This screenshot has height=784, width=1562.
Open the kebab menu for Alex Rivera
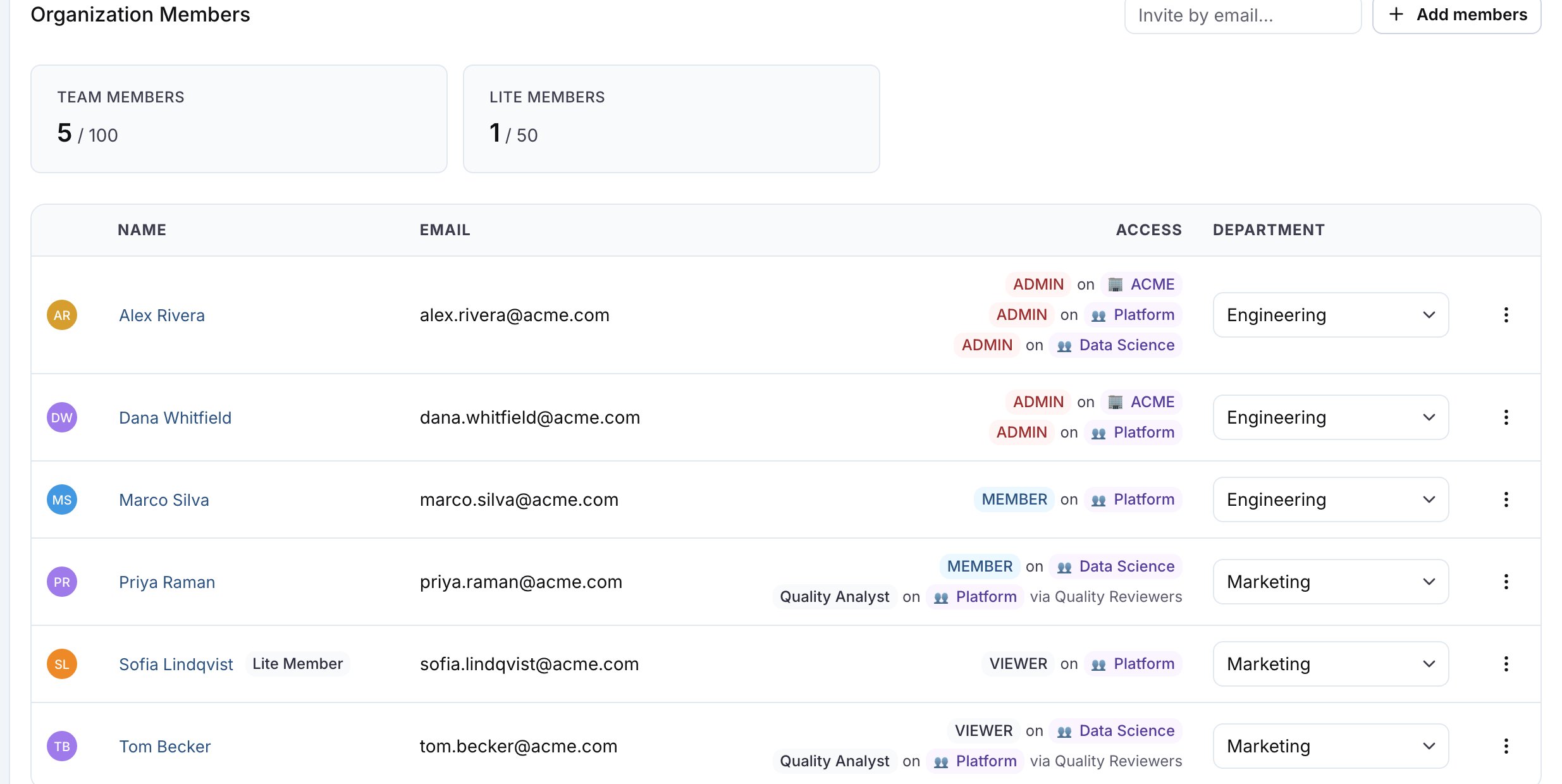coord(1506,315)
